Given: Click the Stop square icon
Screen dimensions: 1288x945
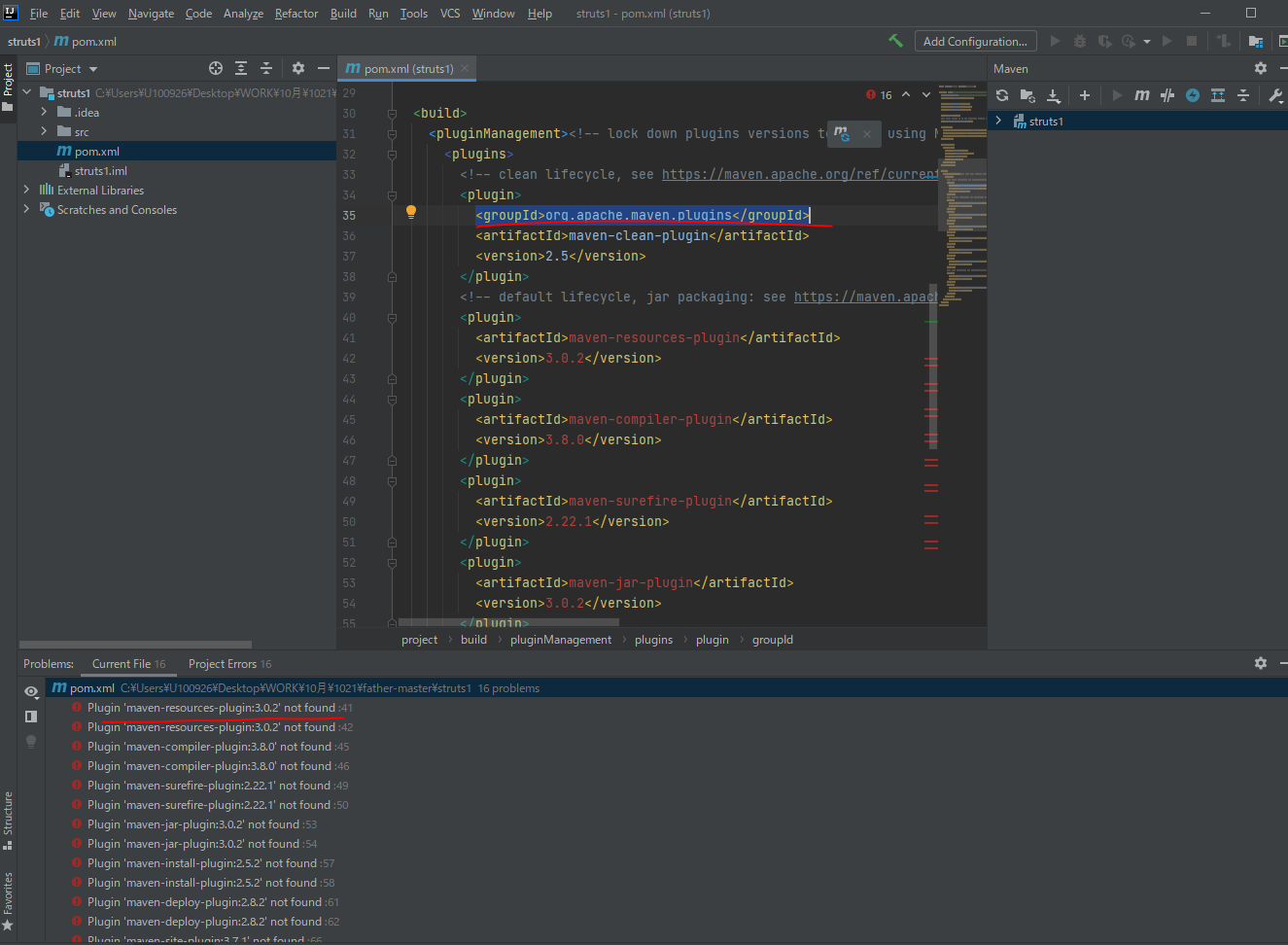Looking at the screenshot, I should [x=1192, y=41].
